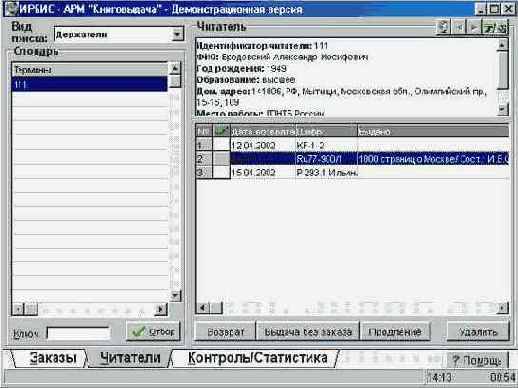Open the Вид поиска dropdown list
The width and height of the screenshot is (518, 388).
coord(178,34)
